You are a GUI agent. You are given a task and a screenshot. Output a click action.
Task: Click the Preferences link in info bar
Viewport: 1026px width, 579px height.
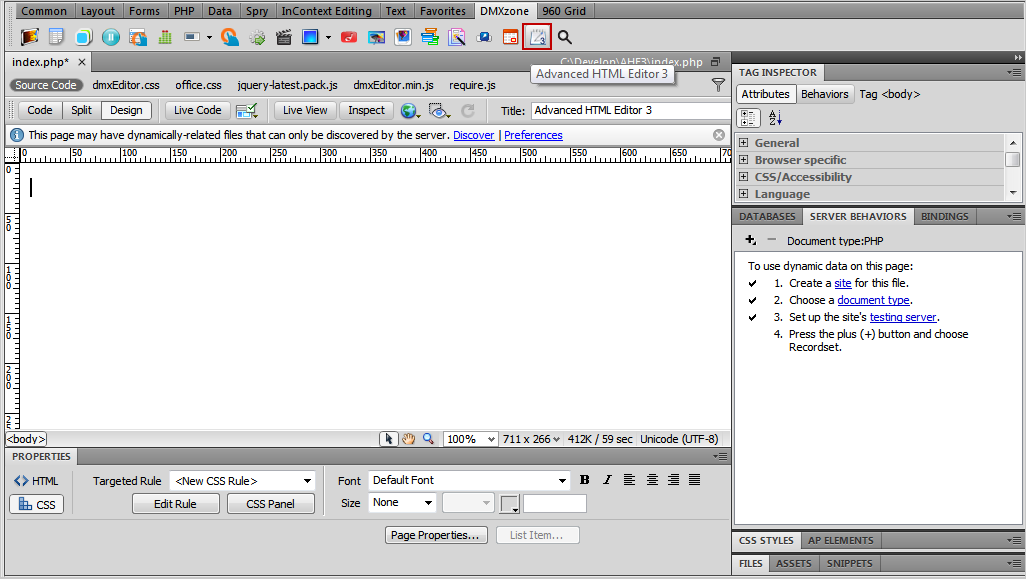533,135
